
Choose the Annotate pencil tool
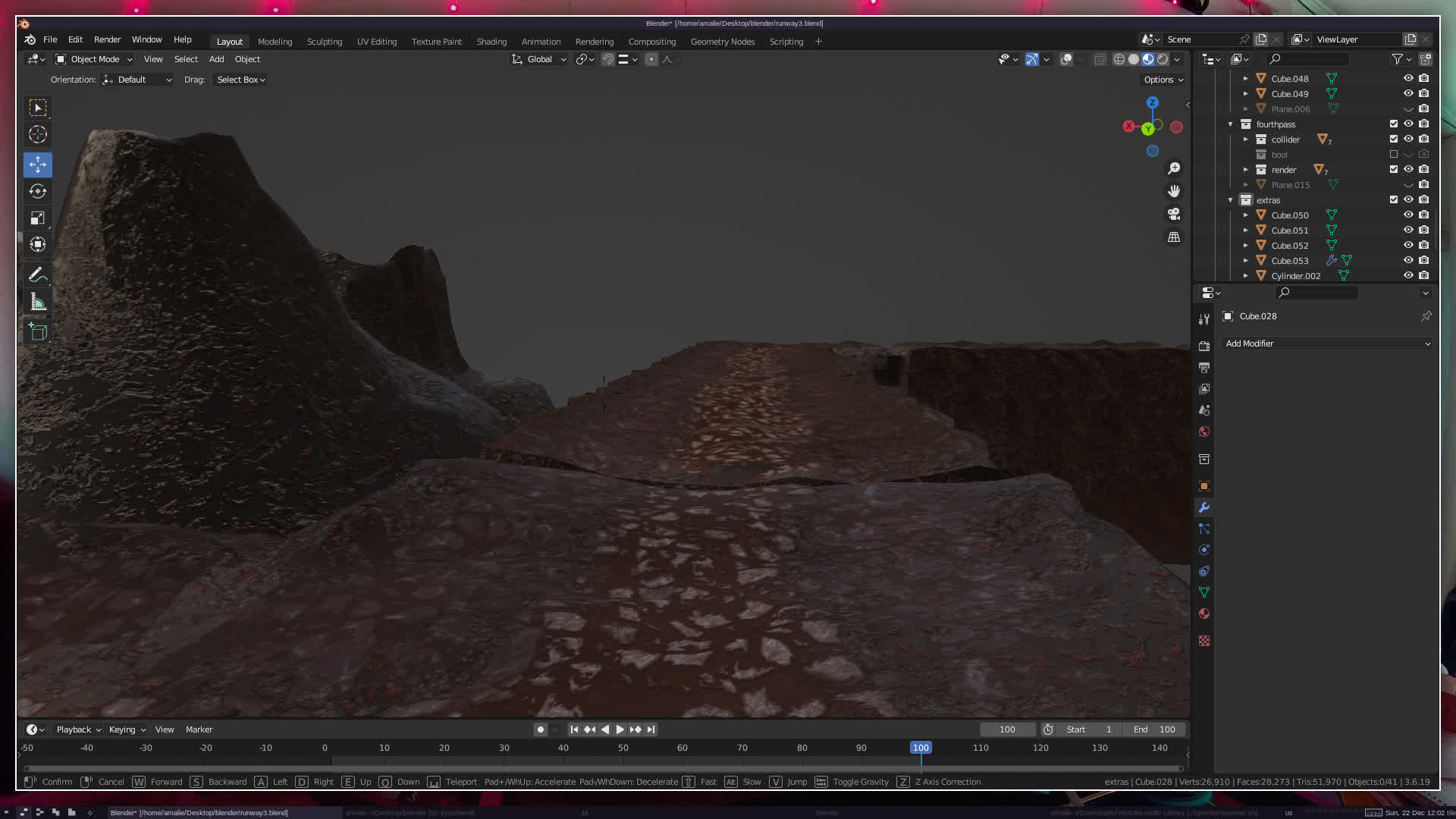tap(38, 275)
